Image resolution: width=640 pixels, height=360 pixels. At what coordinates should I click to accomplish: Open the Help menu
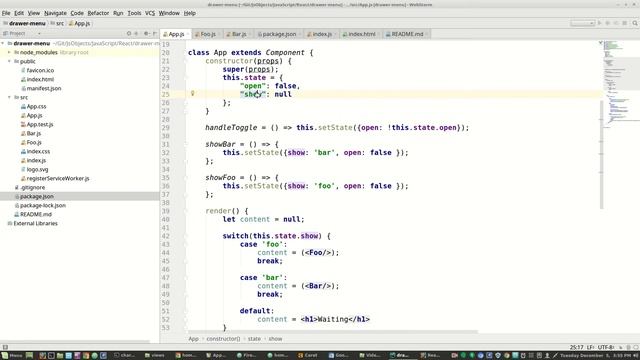point(189,13)
